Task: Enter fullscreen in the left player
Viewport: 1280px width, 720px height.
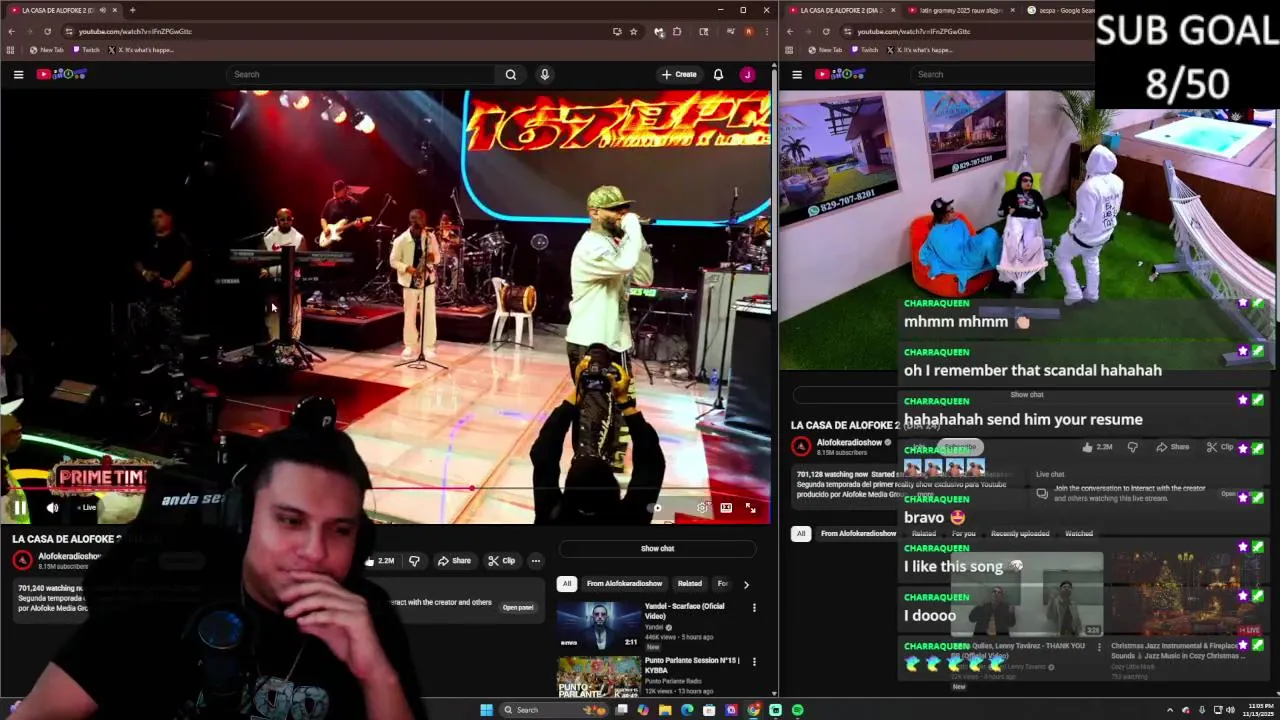Action: [751, 508]
